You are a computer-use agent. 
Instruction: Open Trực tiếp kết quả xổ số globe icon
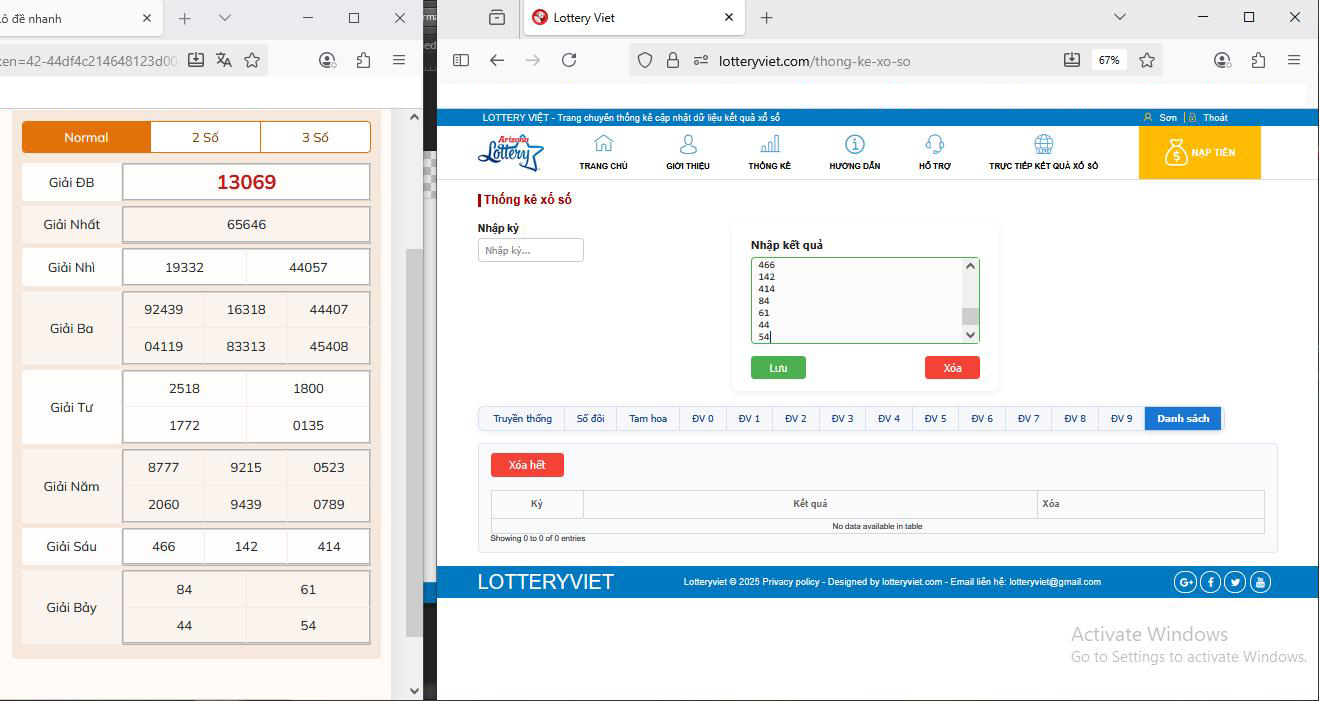1043,144
